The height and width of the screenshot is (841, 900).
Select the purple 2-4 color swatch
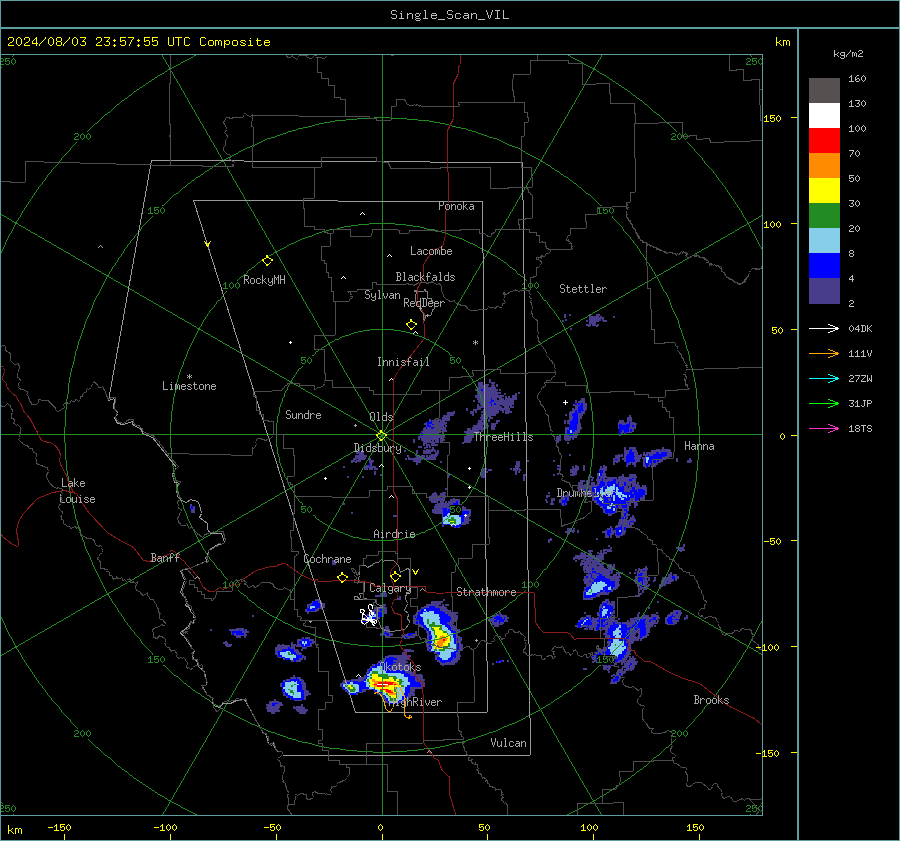(824, 290)
